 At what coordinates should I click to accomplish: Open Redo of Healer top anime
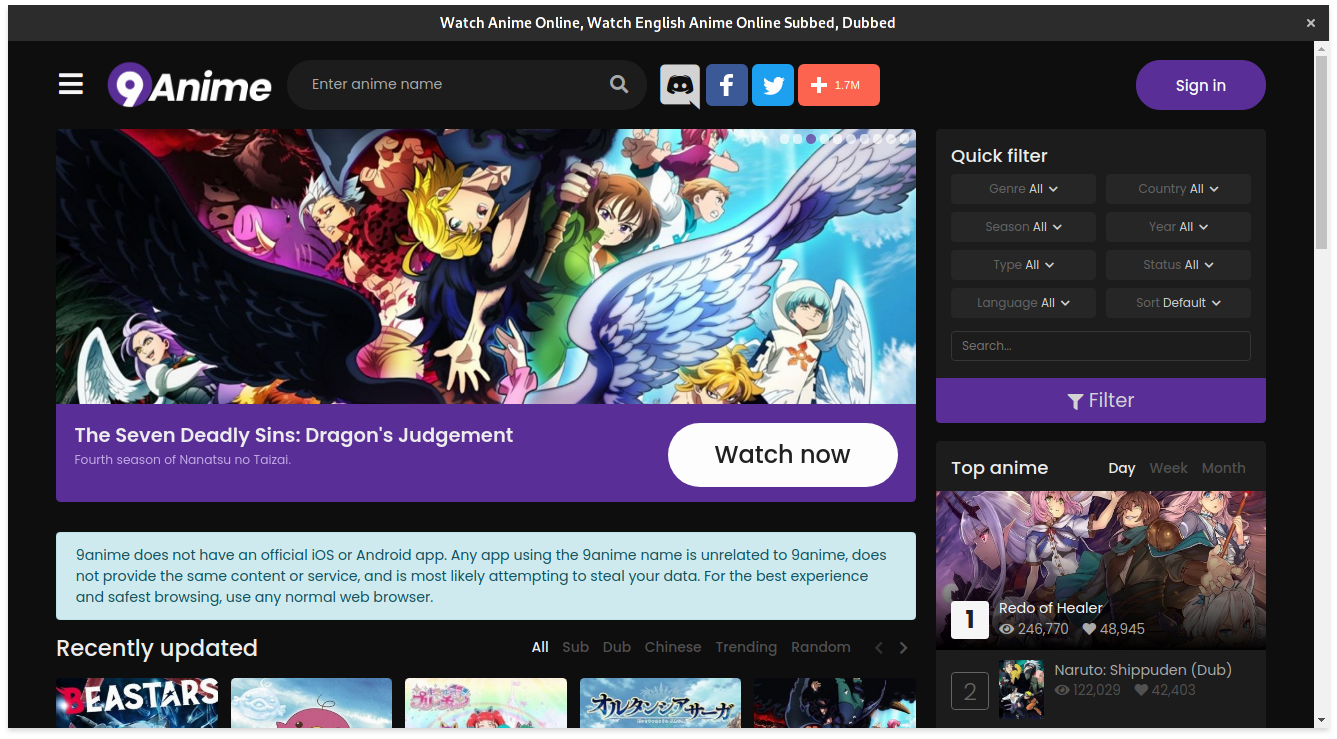tap(1051, 608)
